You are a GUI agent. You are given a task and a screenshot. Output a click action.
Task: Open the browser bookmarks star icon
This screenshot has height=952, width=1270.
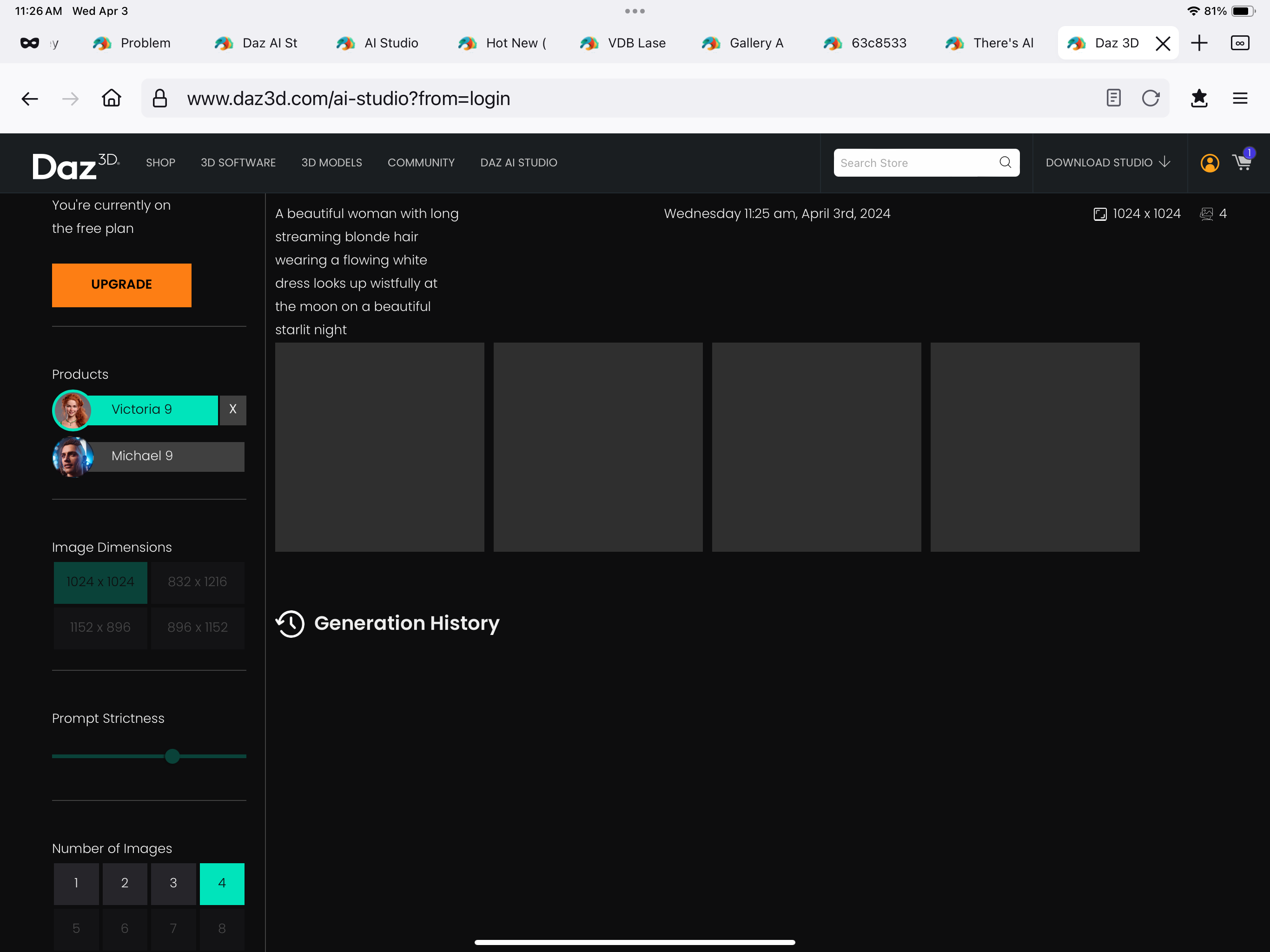coord(1199,98)
